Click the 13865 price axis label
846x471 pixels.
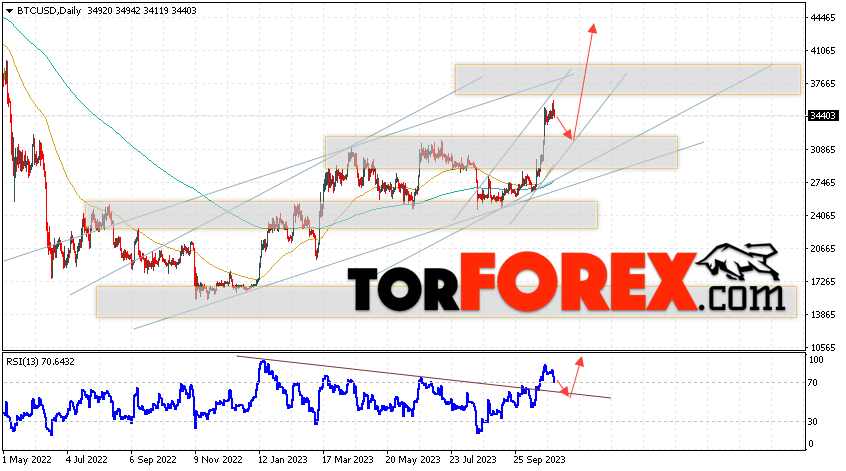coord(823,315)
